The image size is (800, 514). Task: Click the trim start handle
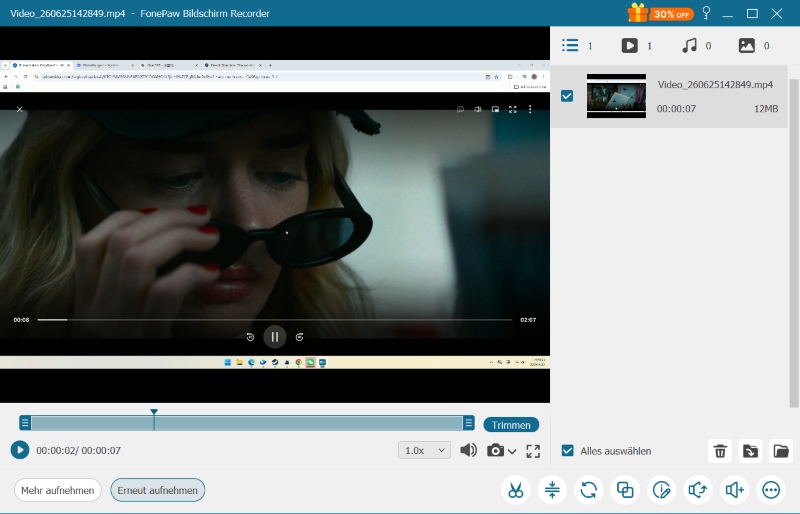pyautogui.click(x=25, y=423)
